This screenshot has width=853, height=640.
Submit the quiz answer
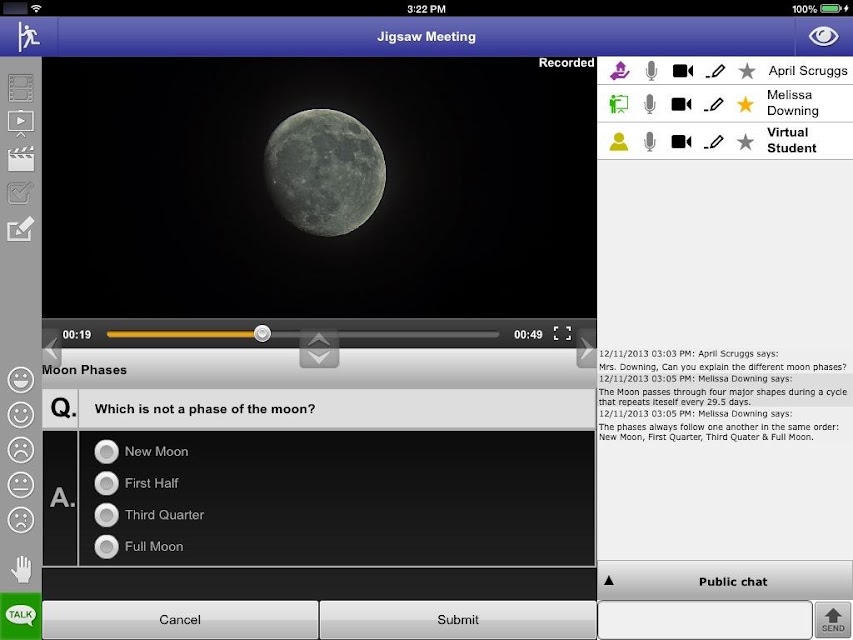pyautogui.click(x=458, y=620)
